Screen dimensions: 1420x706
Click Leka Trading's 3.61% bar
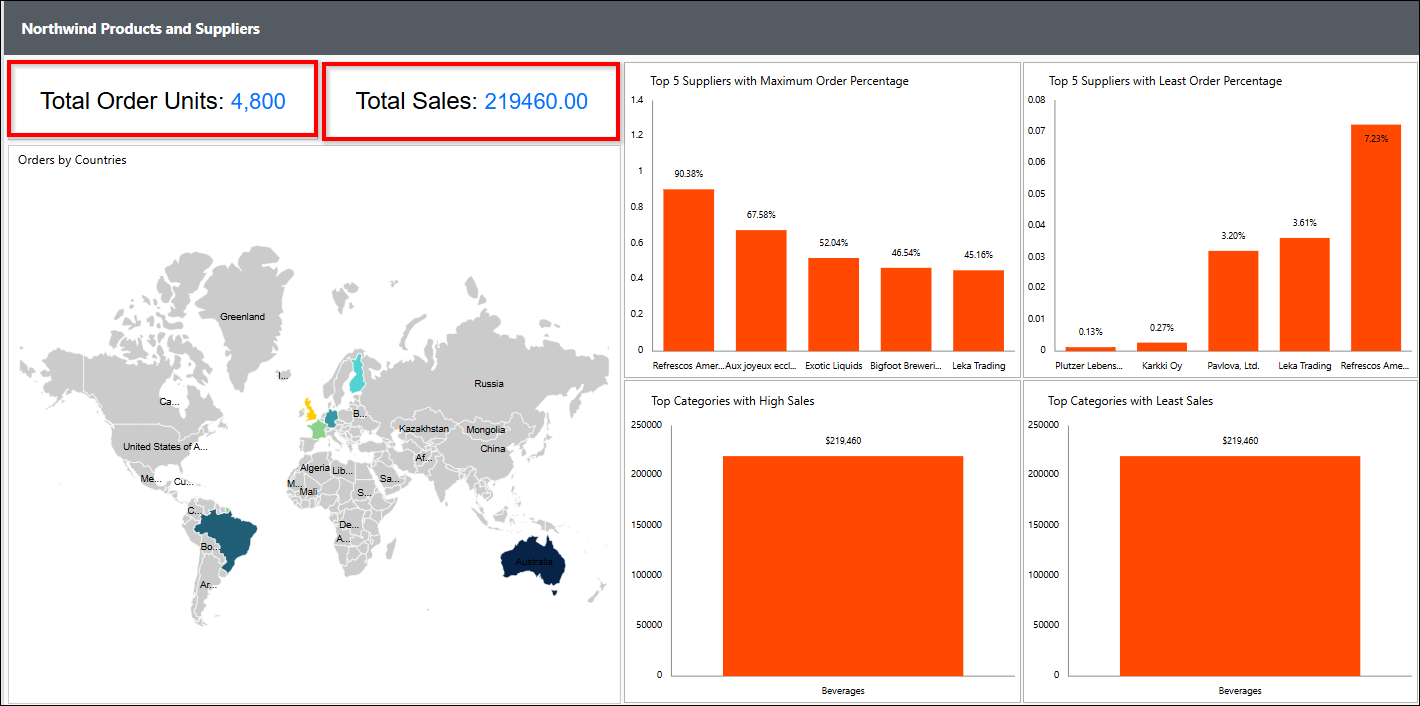(1304, 294)
